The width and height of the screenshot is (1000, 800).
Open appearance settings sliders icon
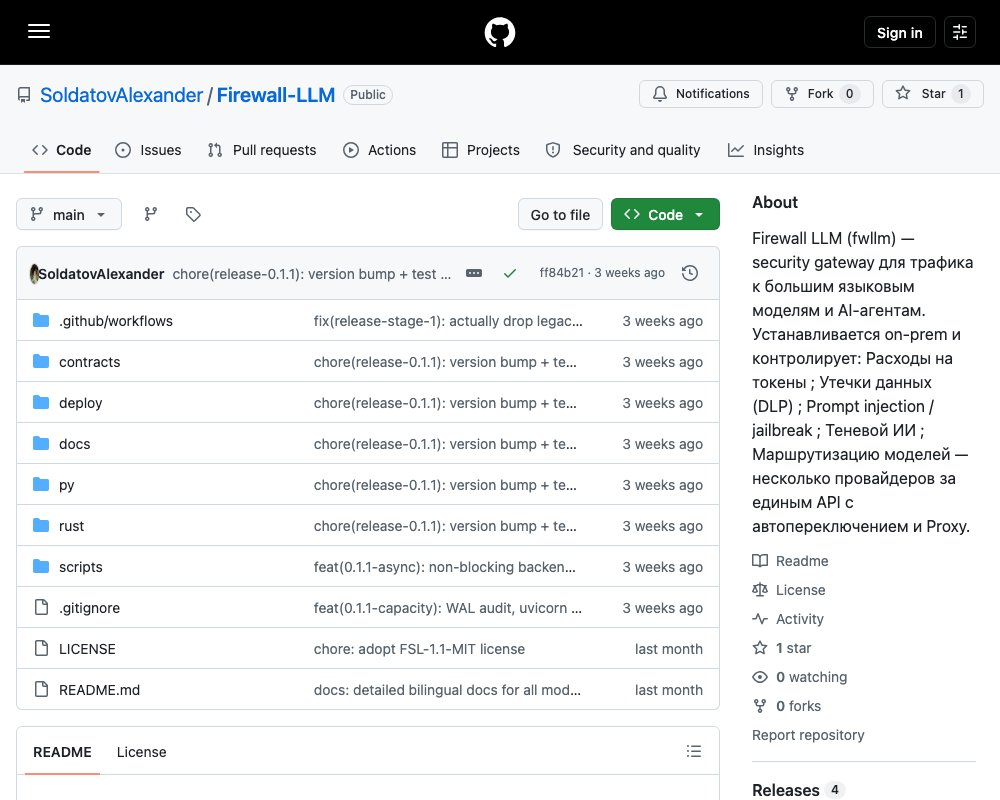click(x=959, y=32)
